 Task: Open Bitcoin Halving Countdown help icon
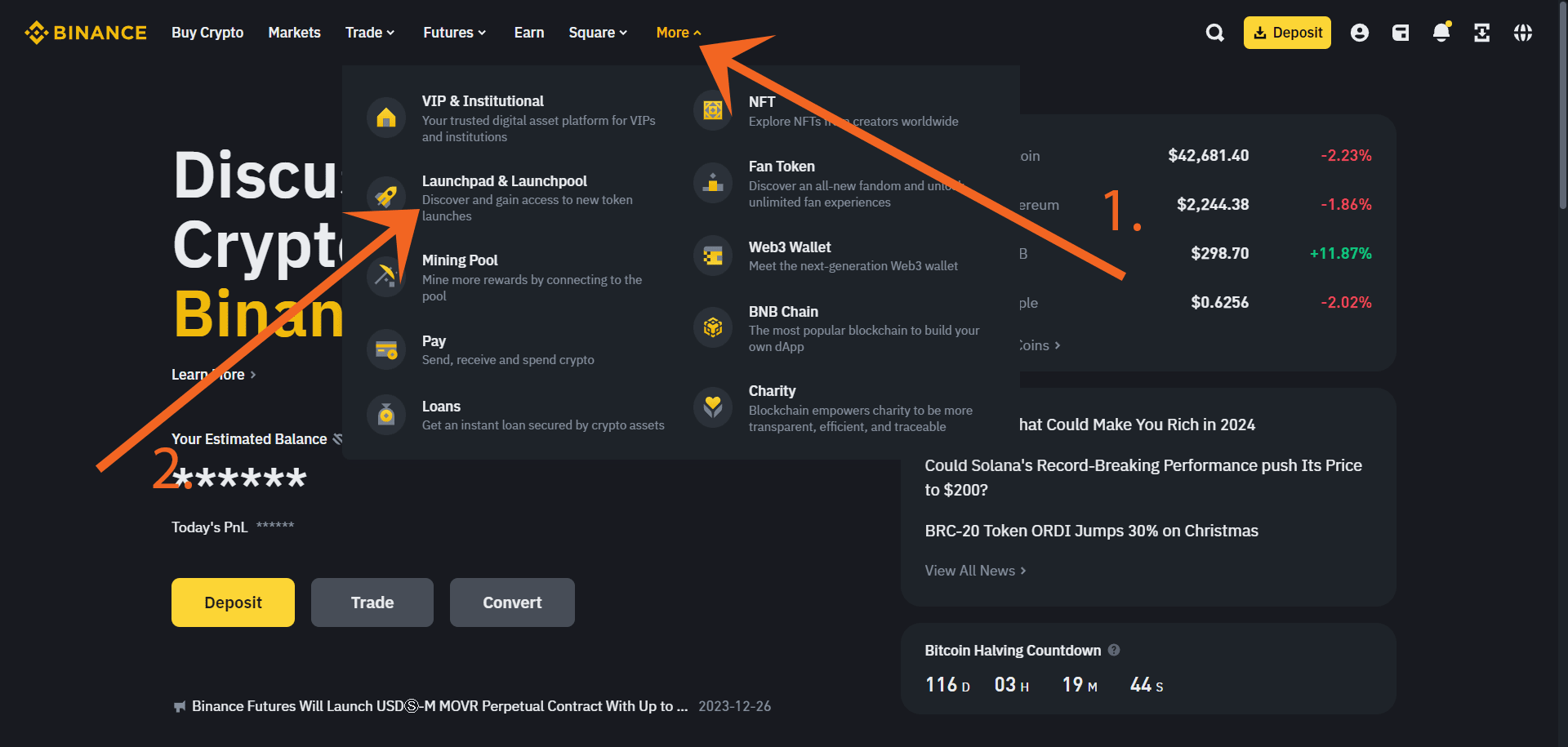(x=1114, y=650)
